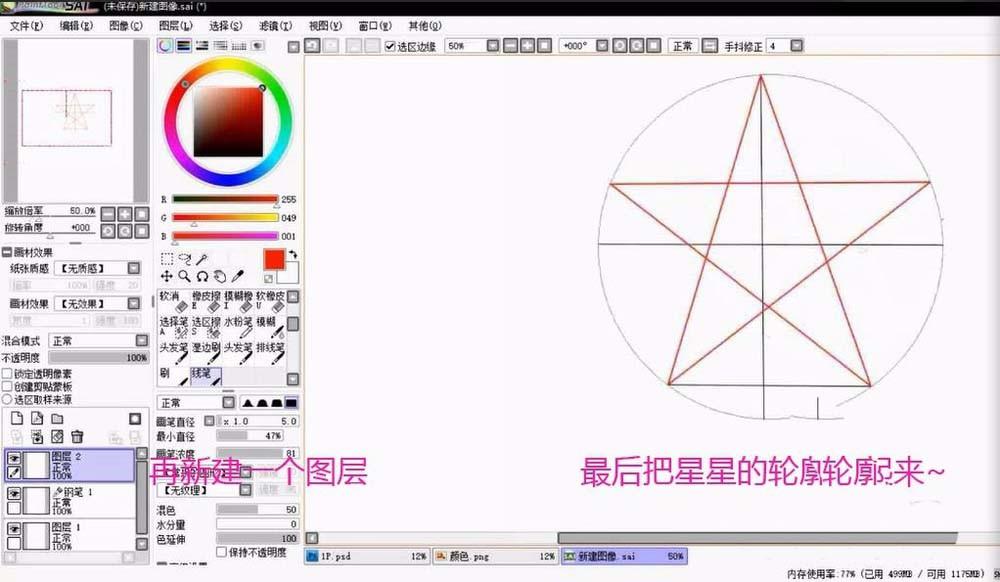Click the rotation reset button on toolbar

(x=655, y=46)
